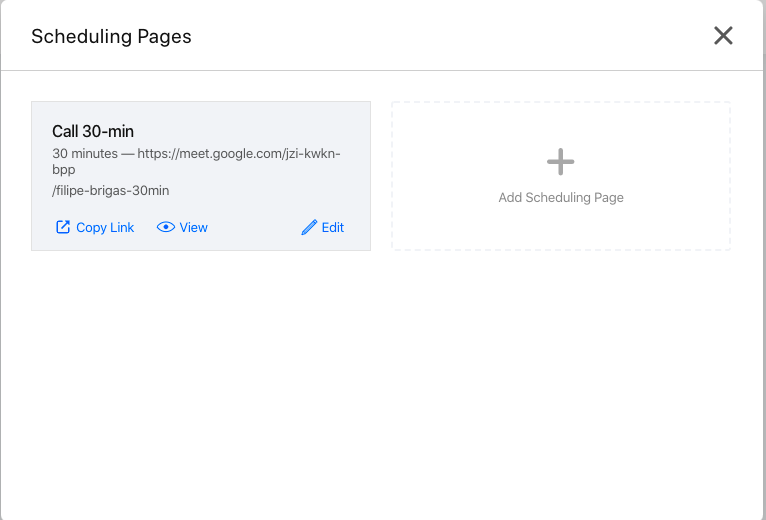Click the Add Scheduling Page label
The width and height of the screenshot is (766, 520).
561,197
